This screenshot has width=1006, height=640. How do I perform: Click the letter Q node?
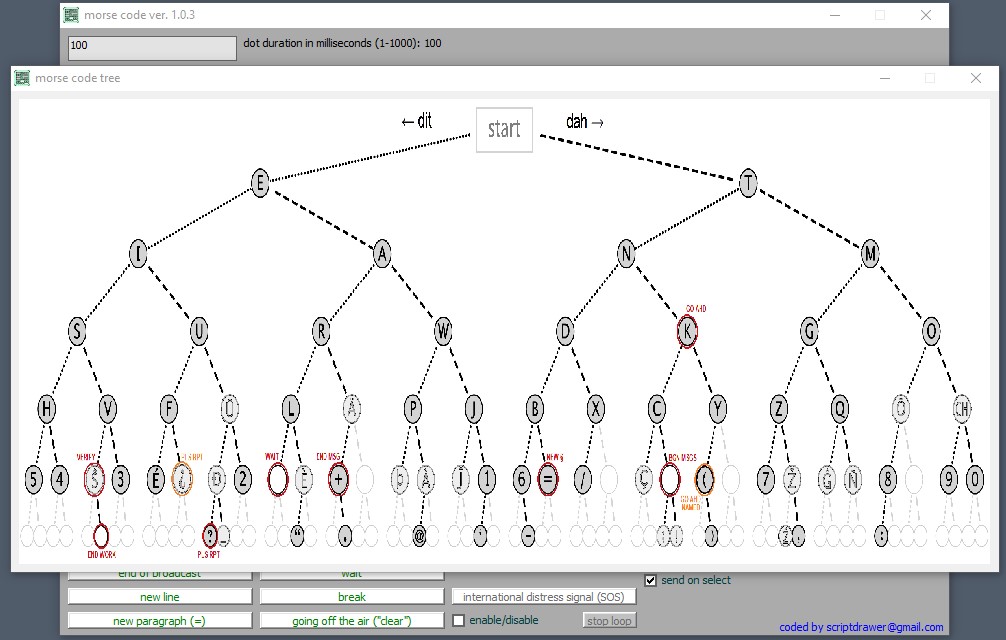[840, 406]
